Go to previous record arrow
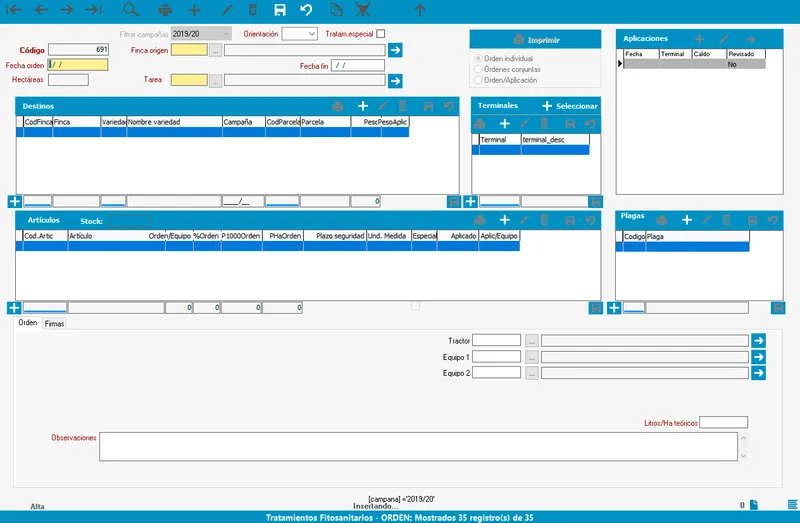Screen dimensions: 800x523 pos(41,10)
